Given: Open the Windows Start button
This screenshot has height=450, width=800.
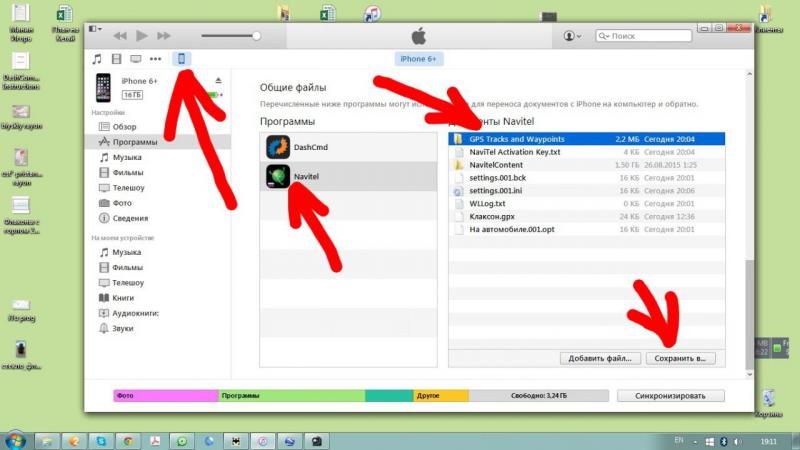Looking at the screenshot, I should (x=15, y=441).
